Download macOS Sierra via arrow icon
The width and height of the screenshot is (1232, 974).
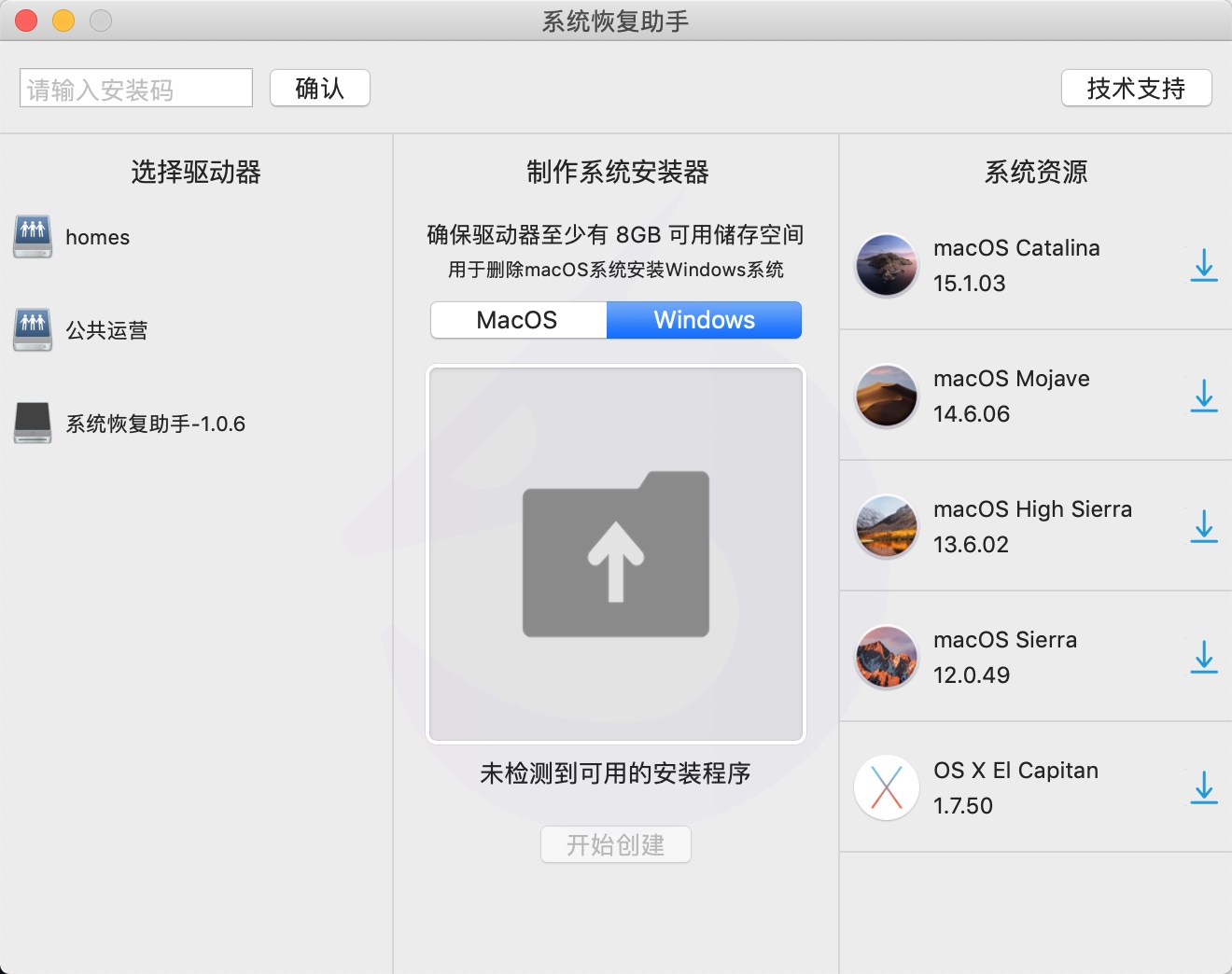tap(1204, 657)
